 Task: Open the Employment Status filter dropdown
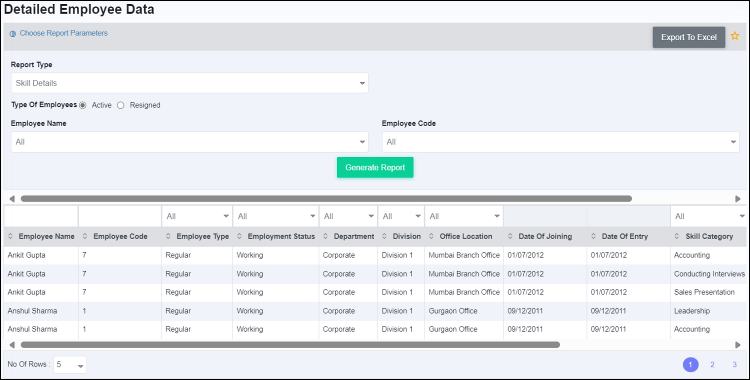point(276,216)
